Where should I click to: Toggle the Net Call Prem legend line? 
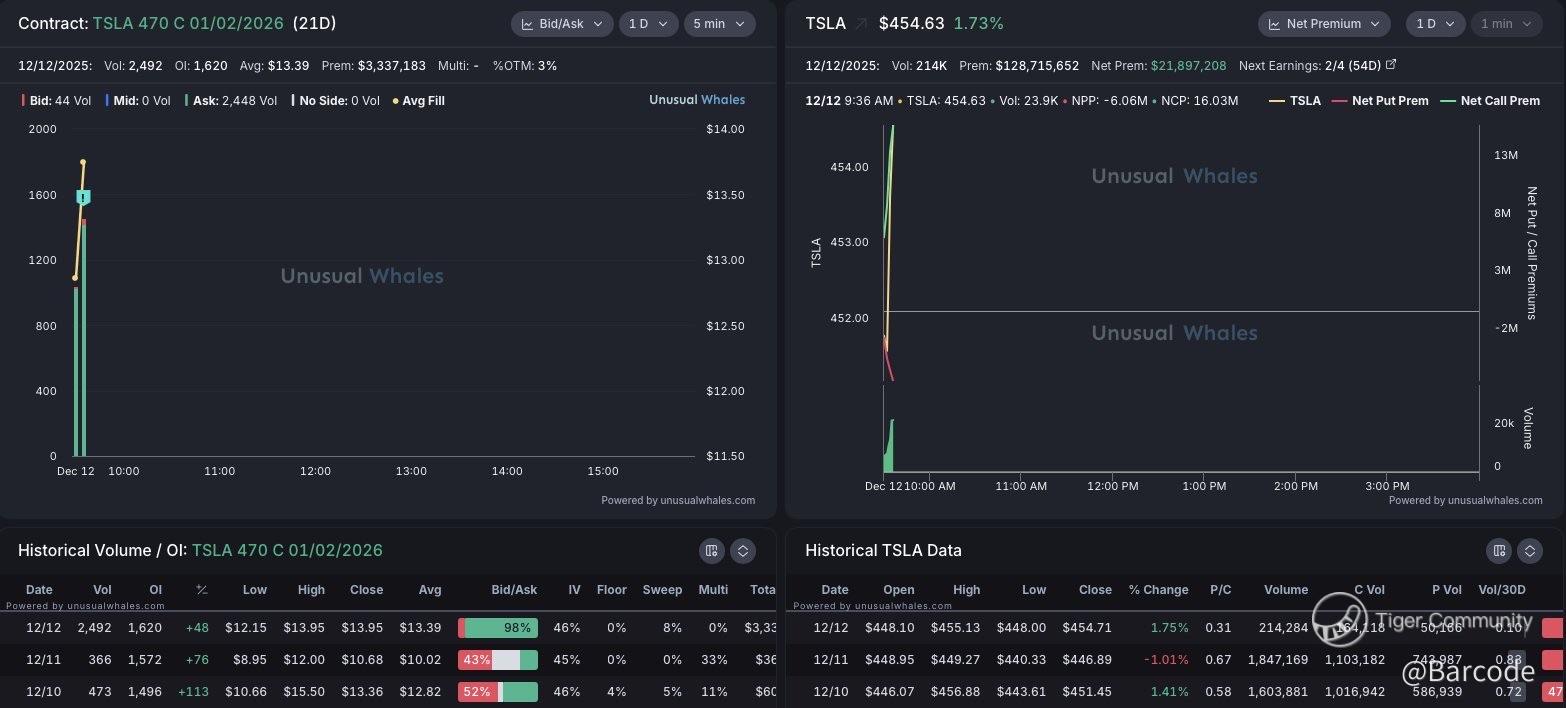coord(1491,100)
